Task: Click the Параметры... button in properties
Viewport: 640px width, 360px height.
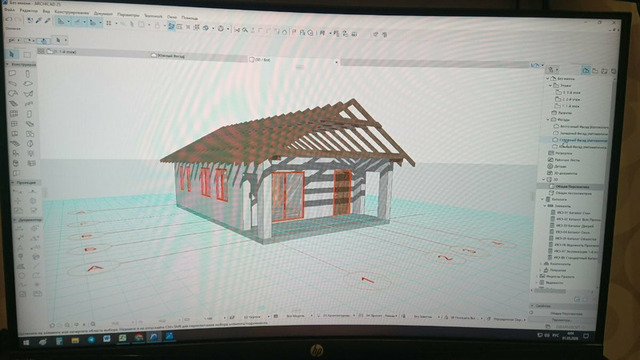Action: 561,320
